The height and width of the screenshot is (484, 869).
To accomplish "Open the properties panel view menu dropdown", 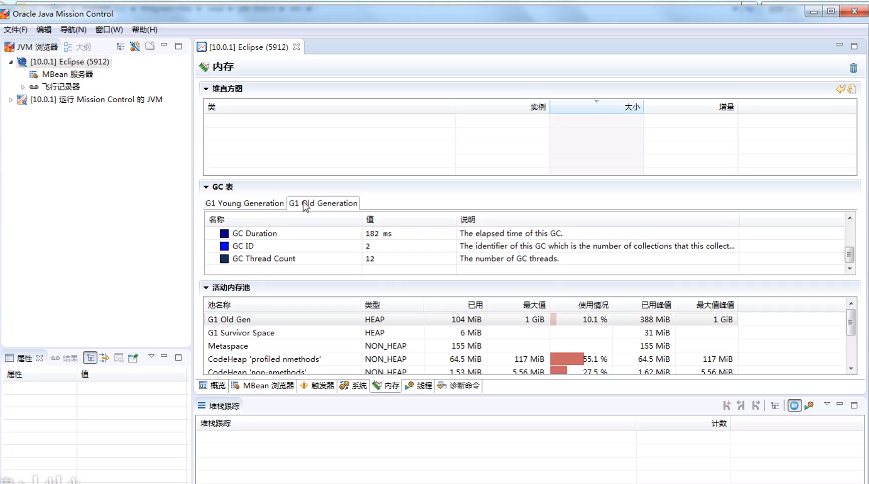I will click(151, 356).
